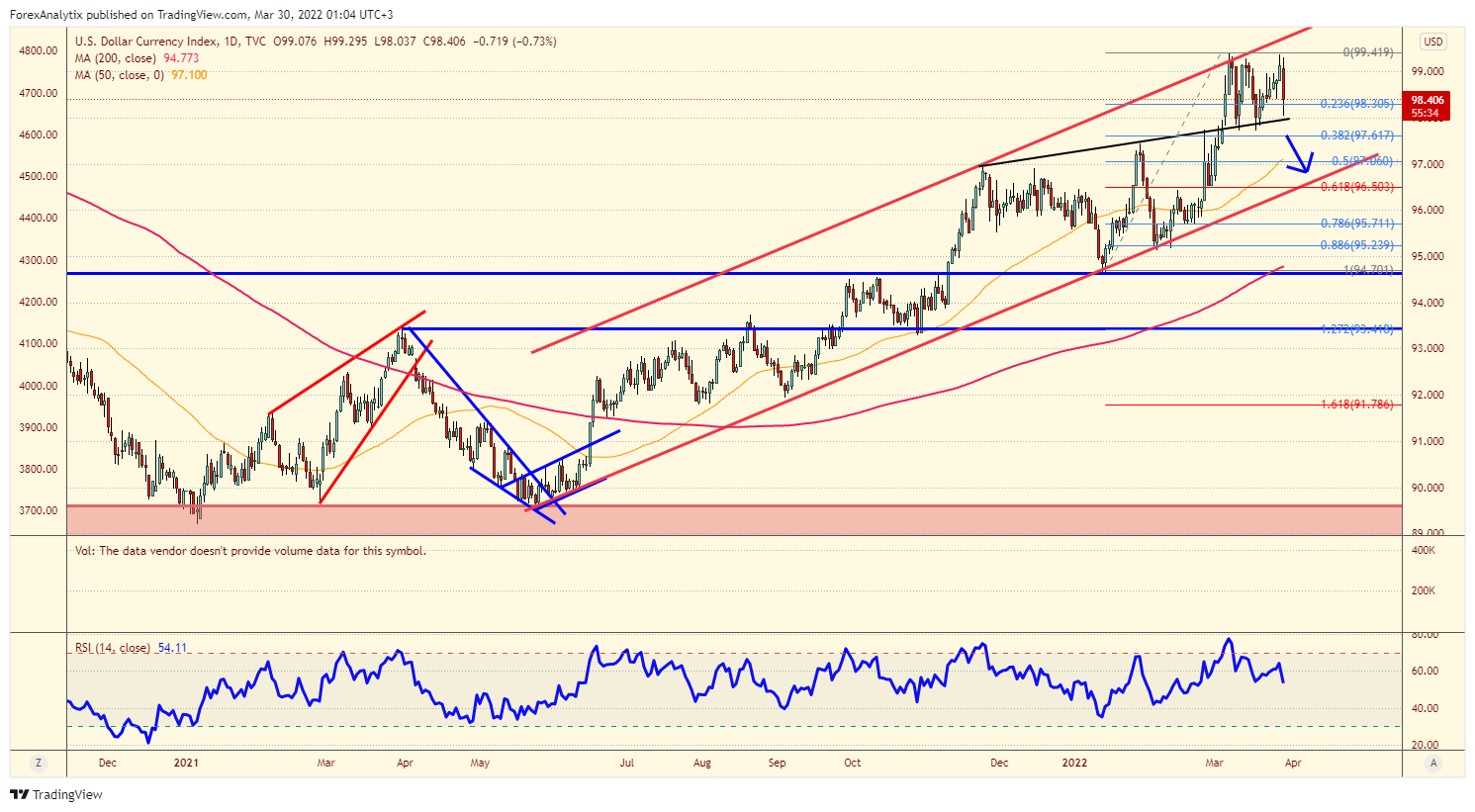
Task: Click 94.000 on the right price scale
Action: 1428,303
